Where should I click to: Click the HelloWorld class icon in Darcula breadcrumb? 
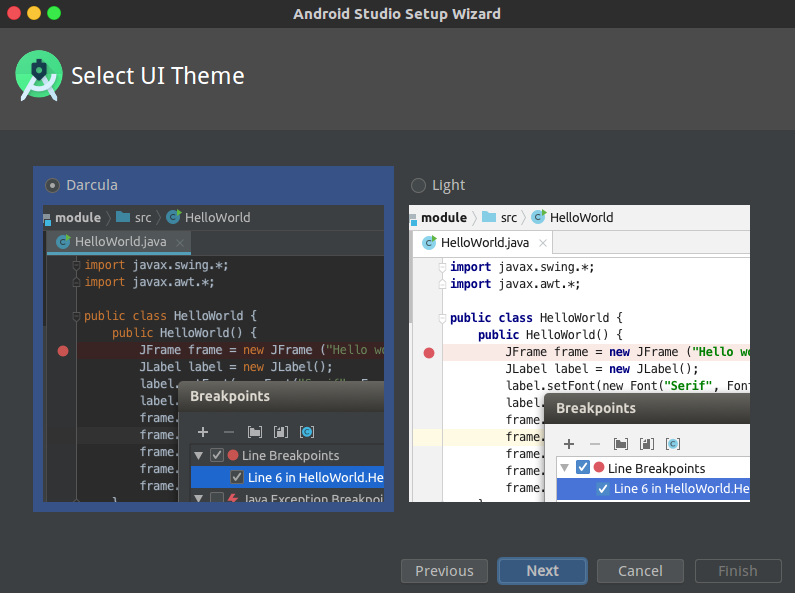click(x=173, y=217)
